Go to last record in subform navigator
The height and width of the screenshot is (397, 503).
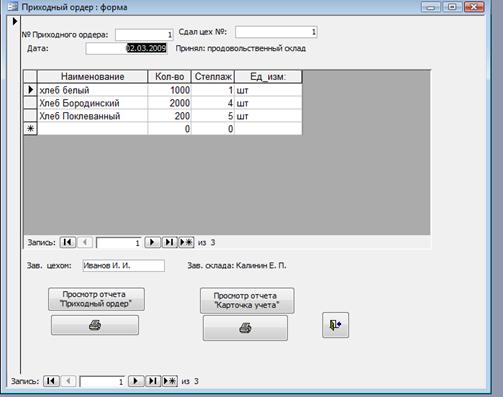pyautogui.click(x=169, y=242)
